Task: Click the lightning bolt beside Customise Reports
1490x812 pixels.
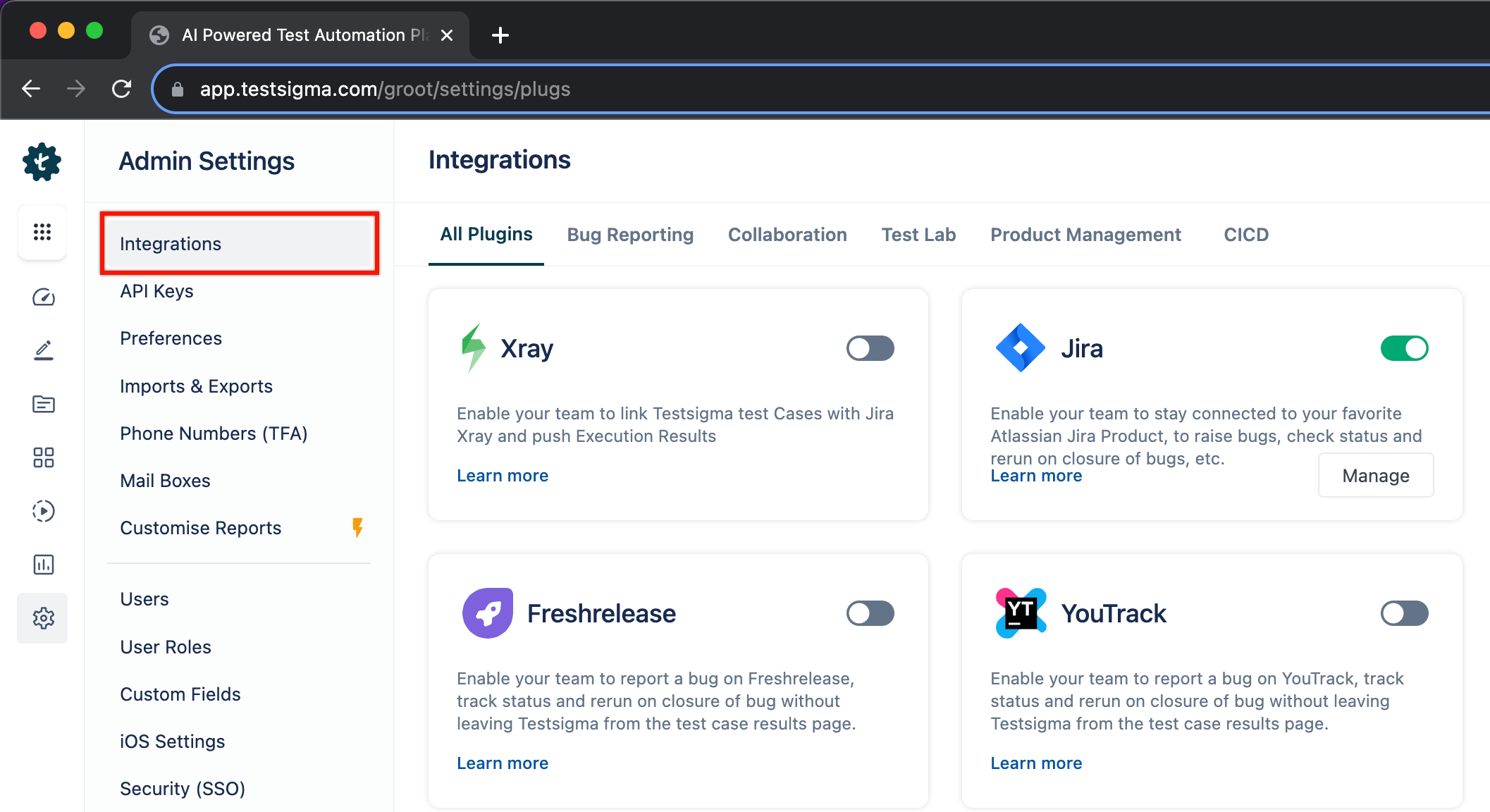Action: pos(357,527)
